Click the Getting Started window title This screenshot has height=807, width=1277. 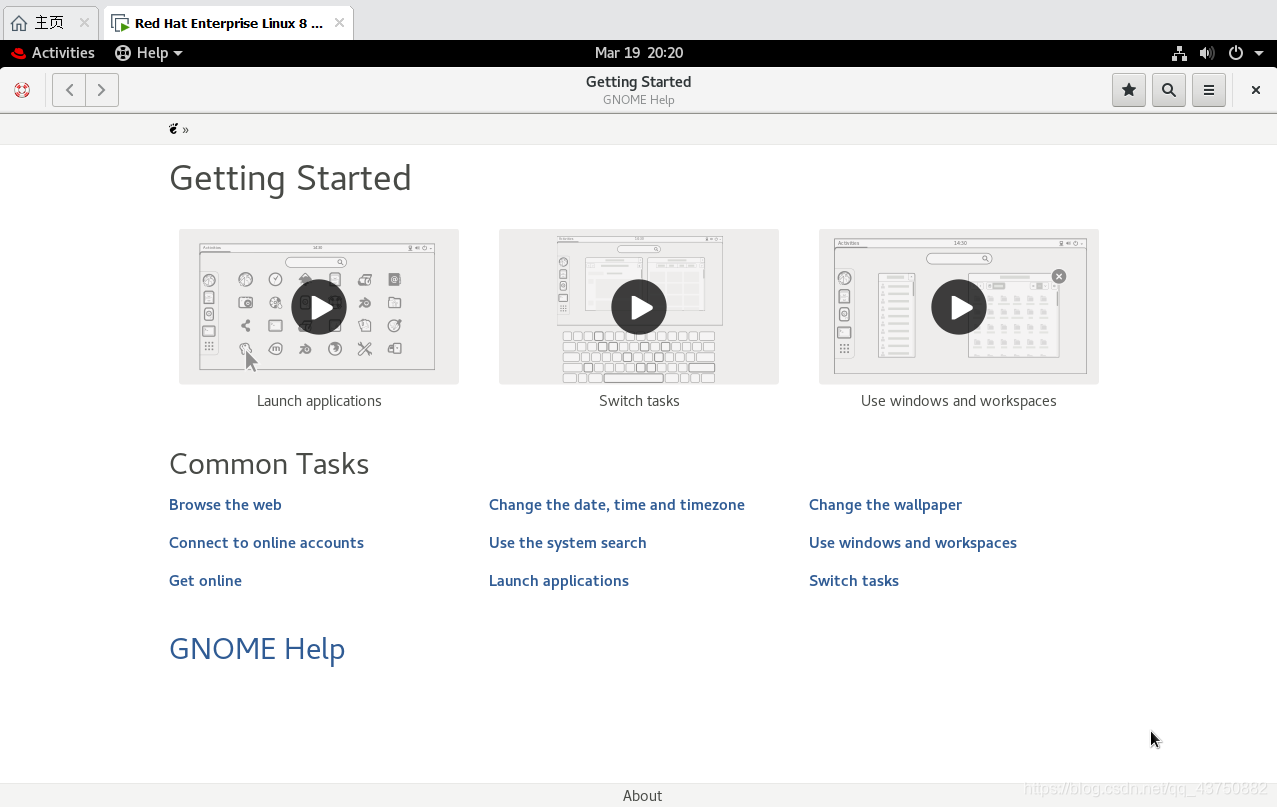[x=638, y=82]
